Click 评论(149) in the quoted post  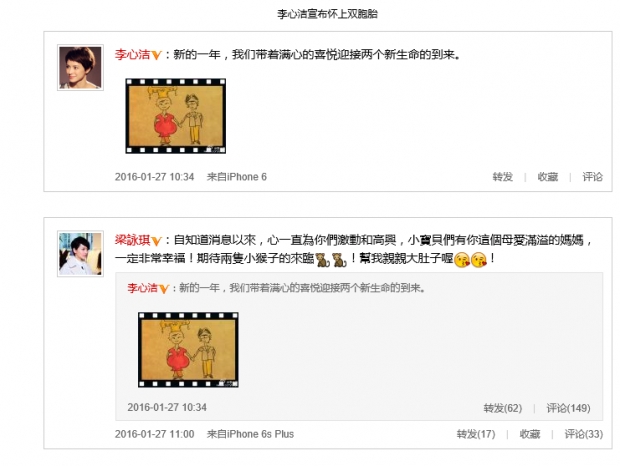click(568, 408)
